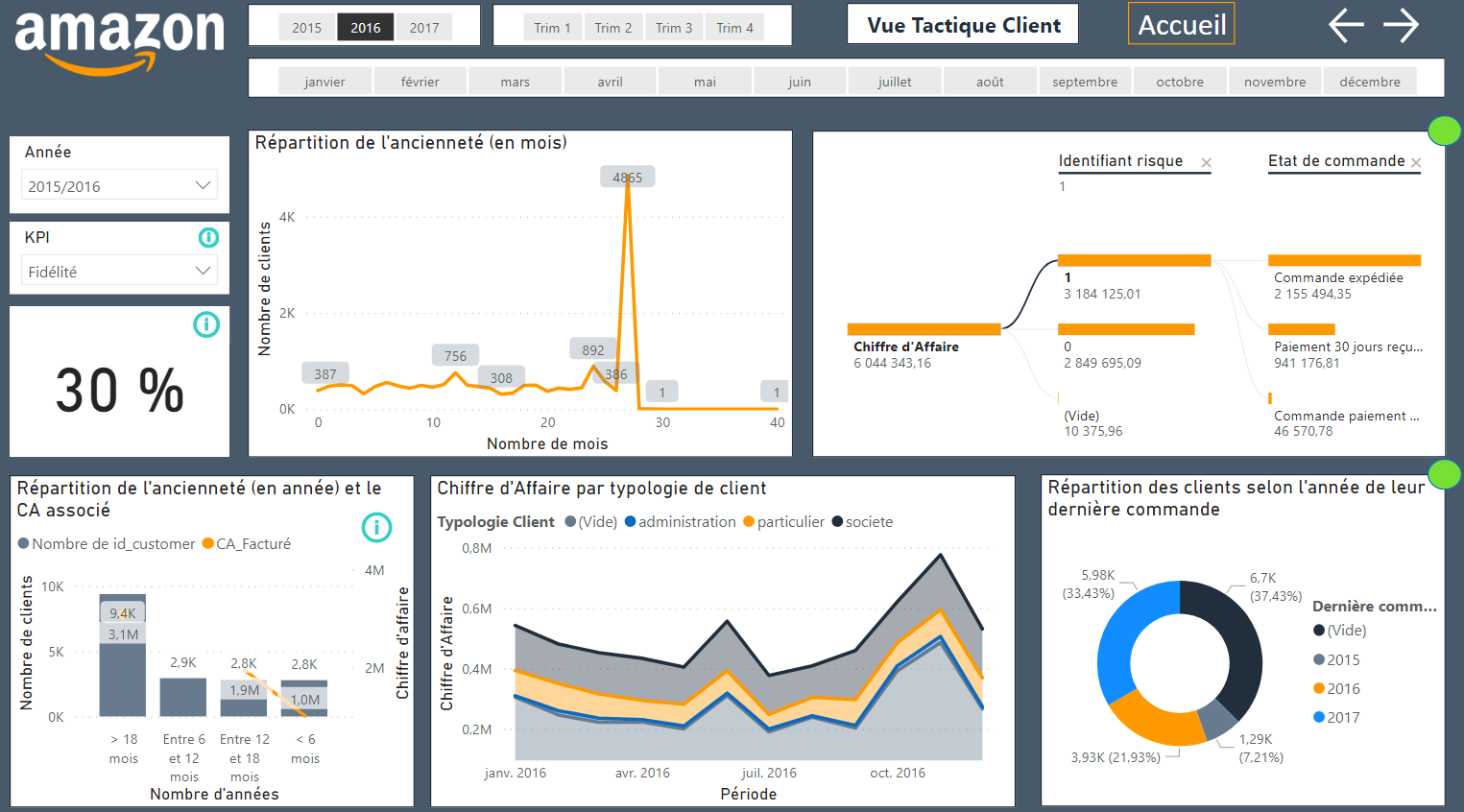Filter by Trim 1
Image resolution: width=1464 pixels, height=812 pixels.
click(552, 27)
